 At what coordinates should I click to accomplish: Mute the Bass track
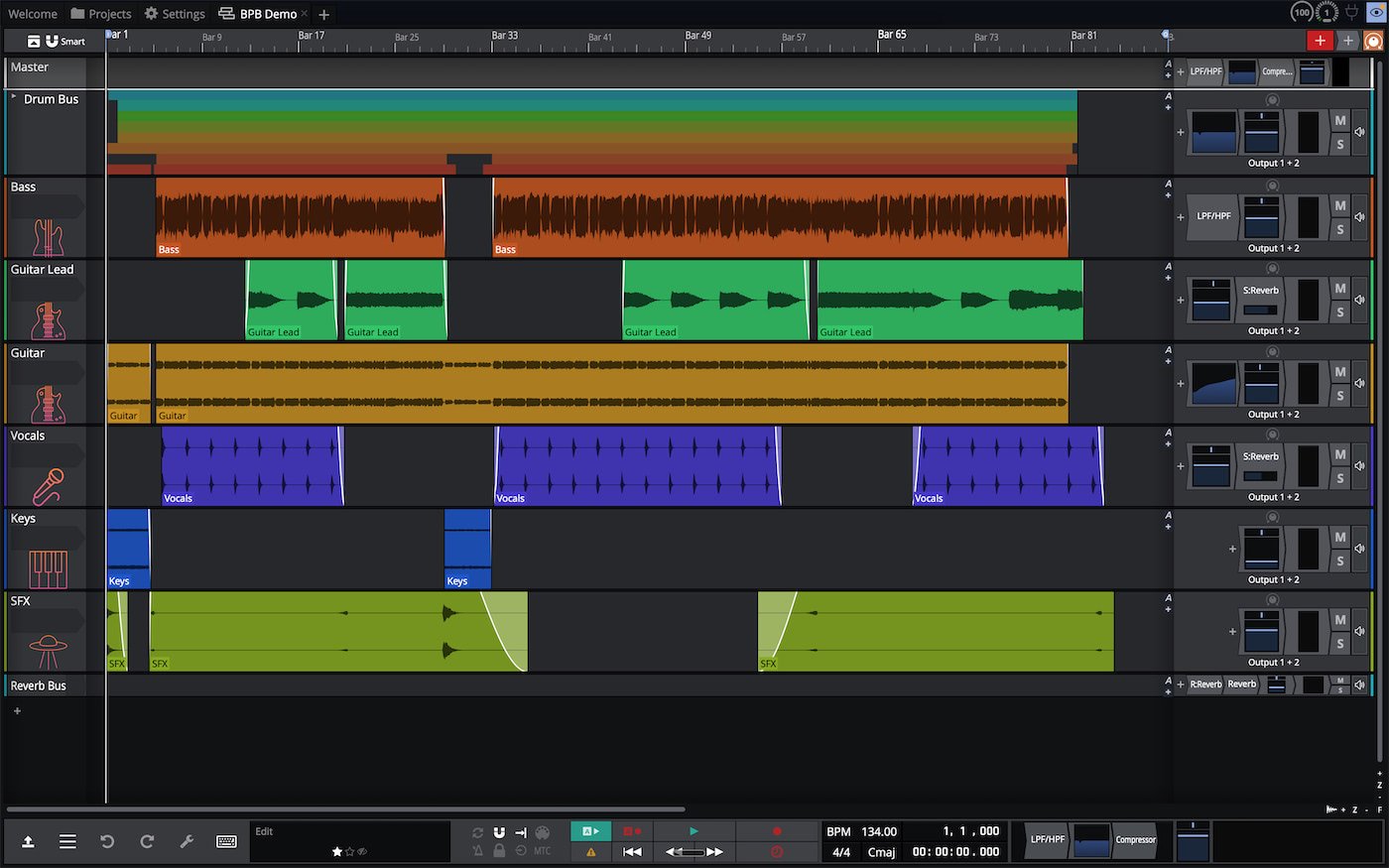(1340, 206)
